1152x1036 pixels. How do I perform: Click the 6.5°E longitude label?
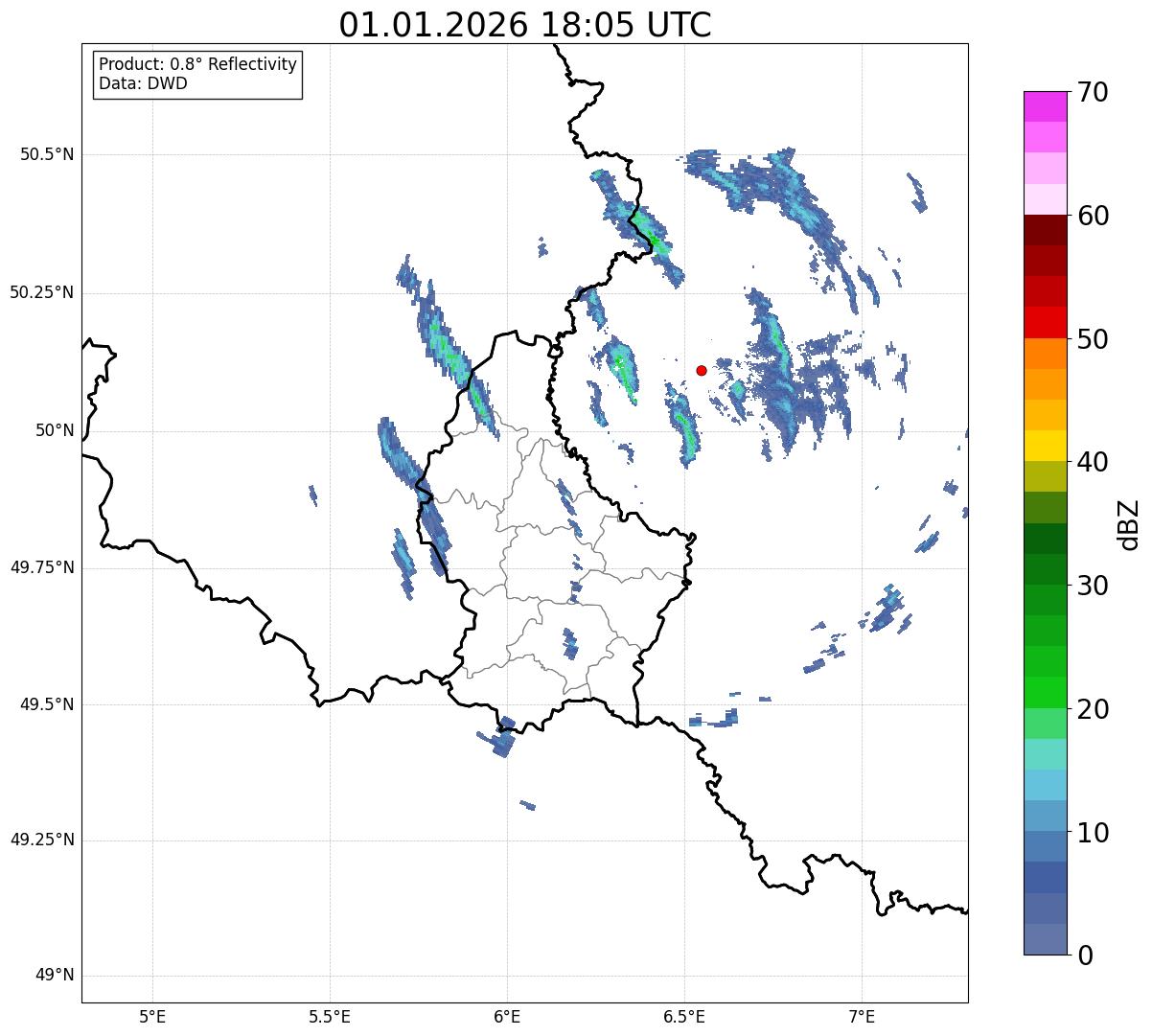[x=684, y=1016]
